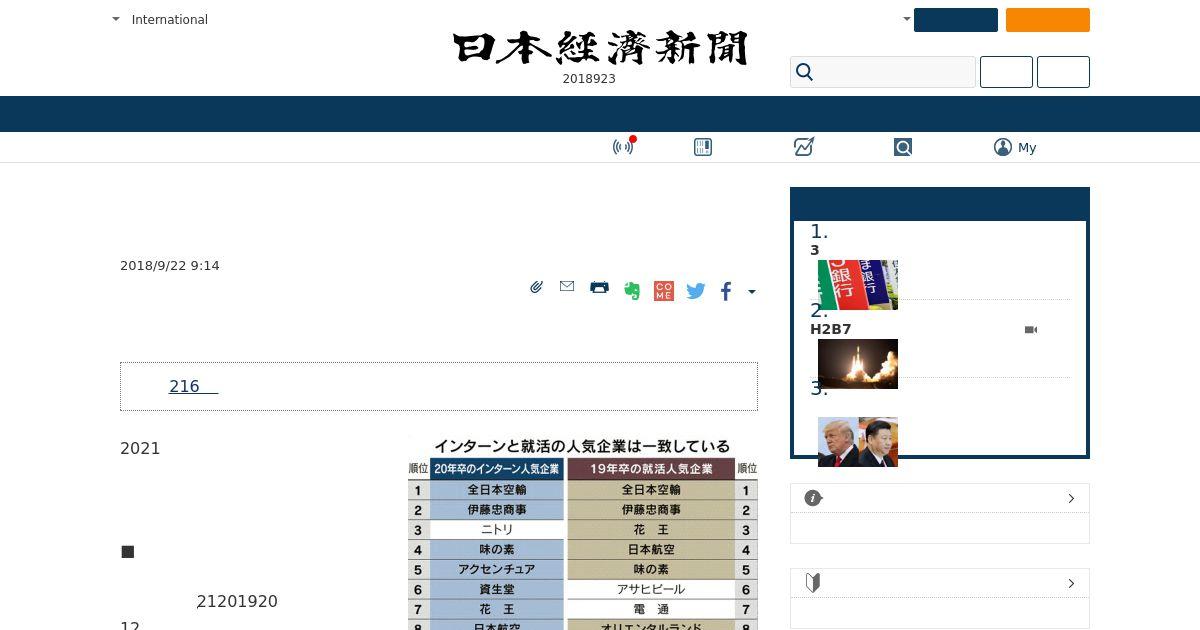
Task: Open the '216' article link
Action: point(193,386)
